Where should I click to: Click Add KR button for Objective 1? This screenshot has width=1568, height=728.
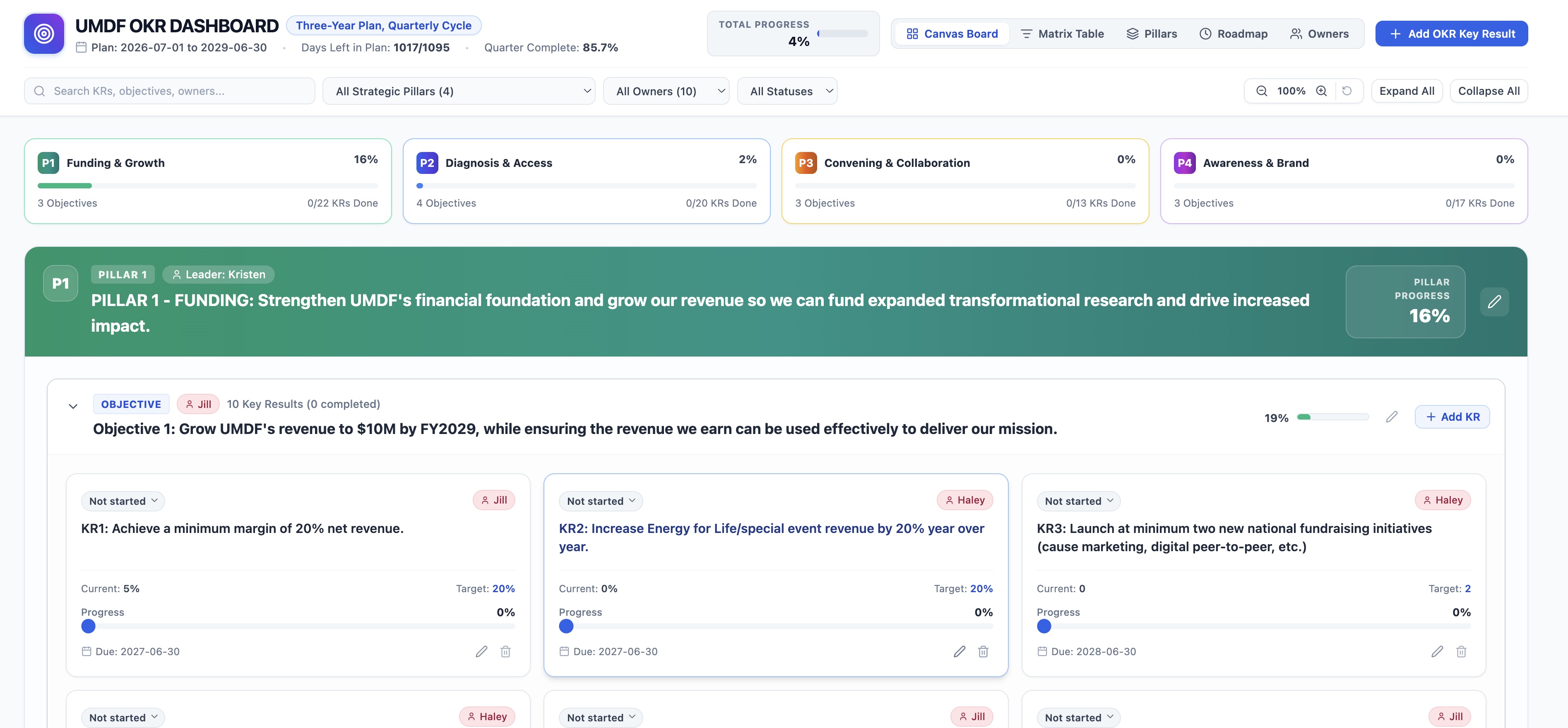(1452, 417)
